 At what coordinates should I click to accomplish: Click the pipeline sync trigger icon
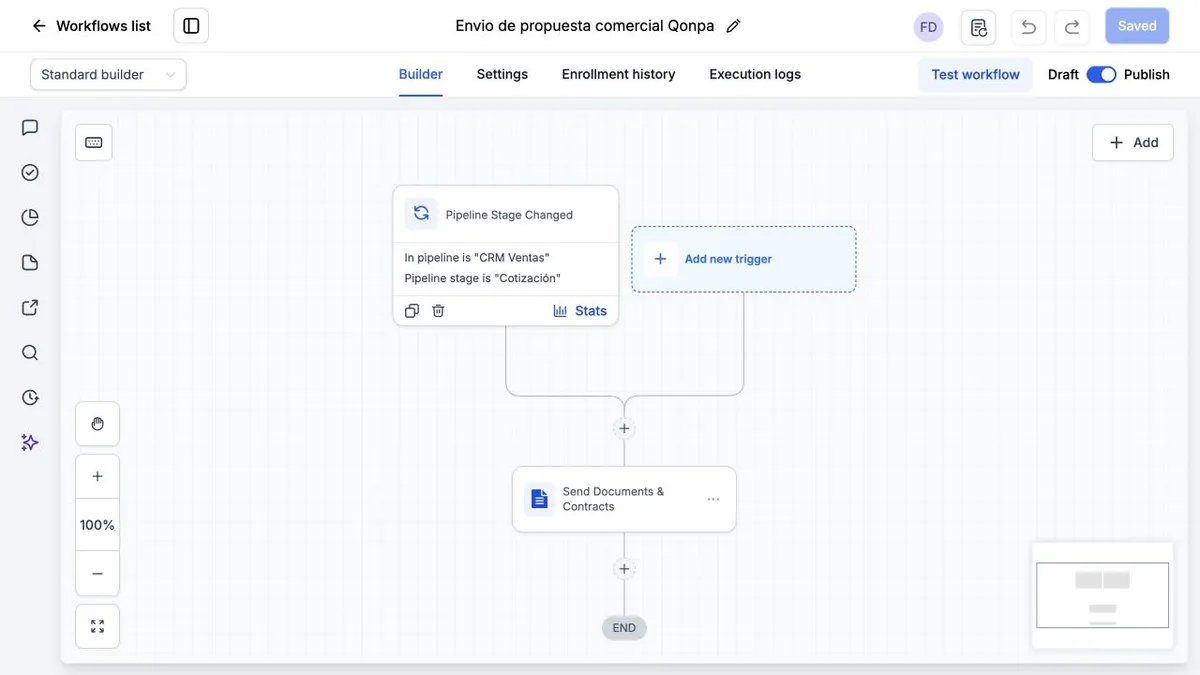point(421,213)
